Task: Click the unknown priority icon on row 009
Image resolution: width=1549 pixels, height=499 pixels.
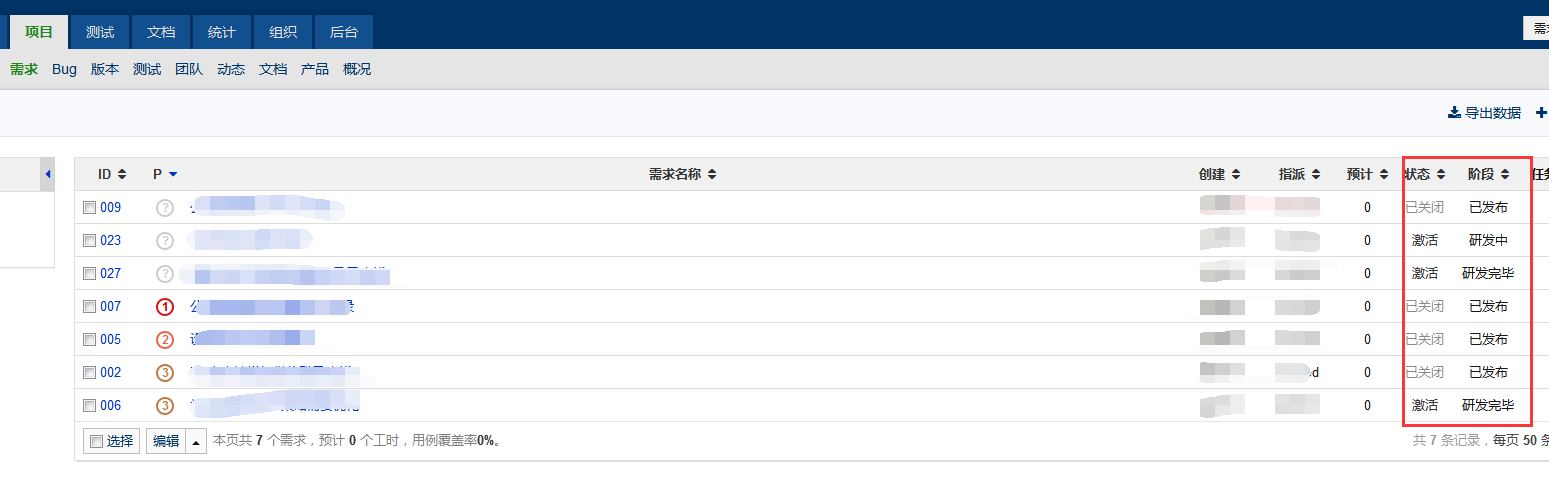Action: 165,207
